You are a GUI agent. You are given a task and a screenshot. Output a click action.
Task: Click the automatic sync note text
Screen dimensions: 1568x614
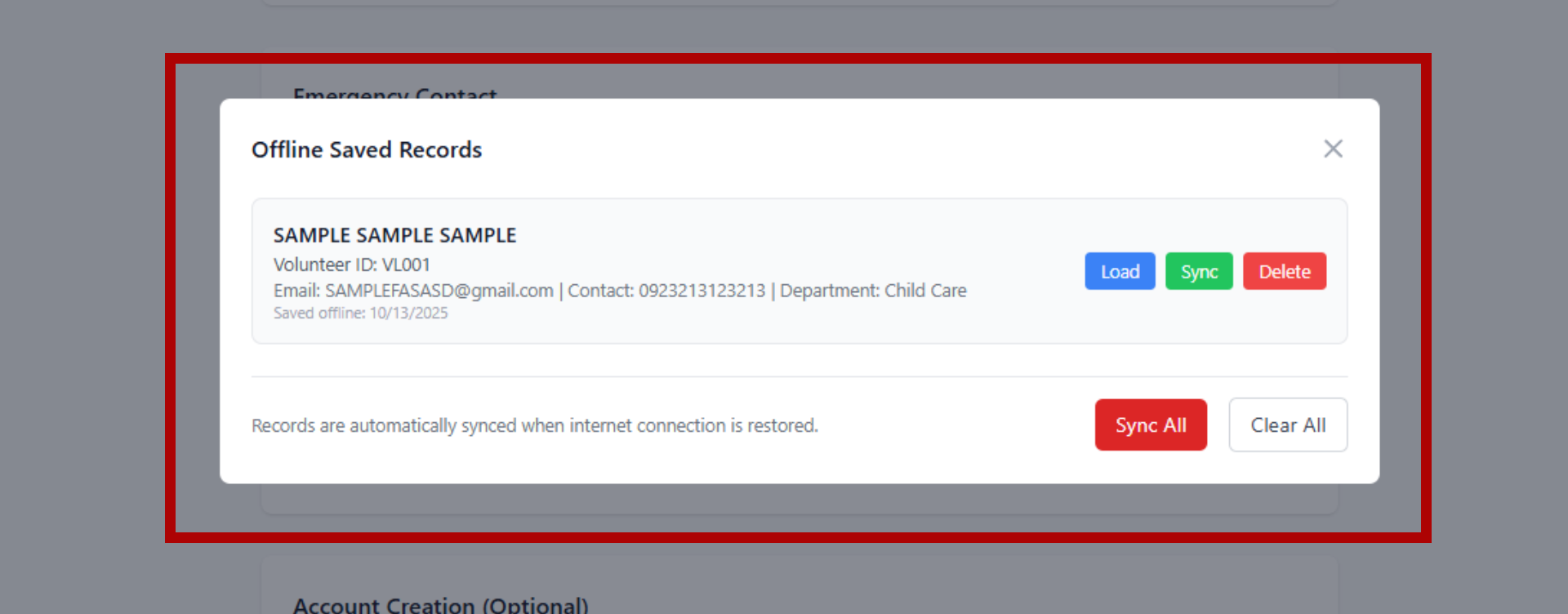pyautogui.click(x=534, y=425)
